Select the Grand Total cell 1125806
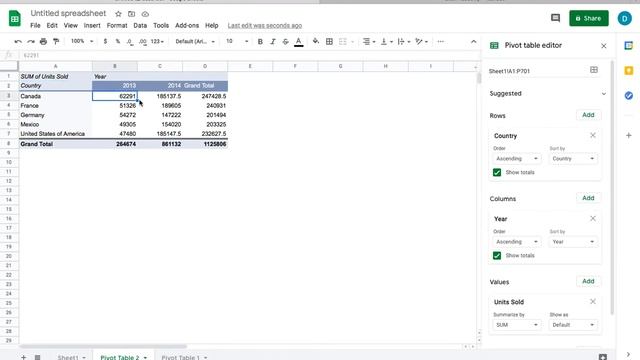Image resolution: width=640 pixels, height=360 pixels. 205,144
